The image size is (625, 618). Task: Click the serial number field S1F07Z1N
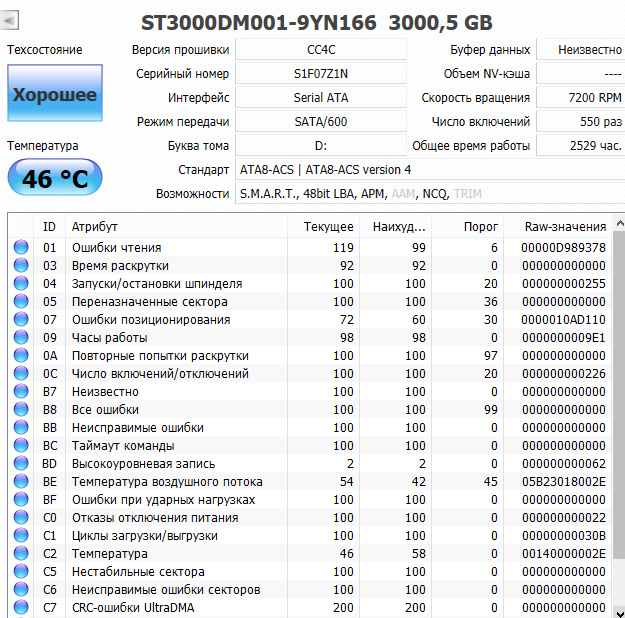point(321,73)
